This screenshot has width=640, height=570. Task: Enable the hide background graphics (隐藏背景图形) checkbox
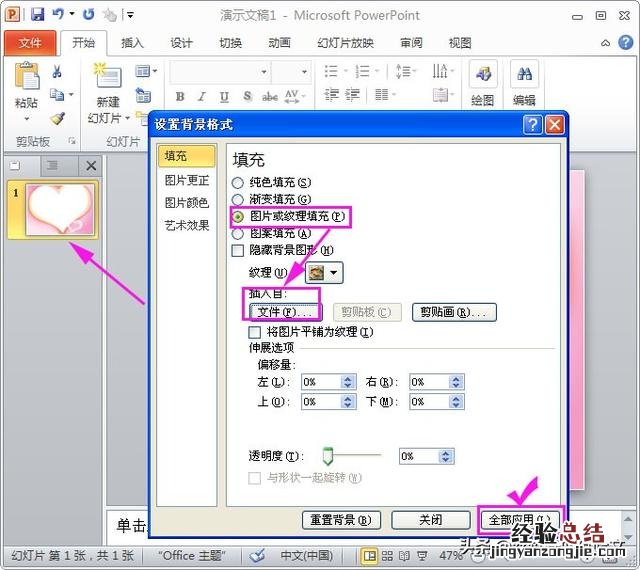click(238, 250)
